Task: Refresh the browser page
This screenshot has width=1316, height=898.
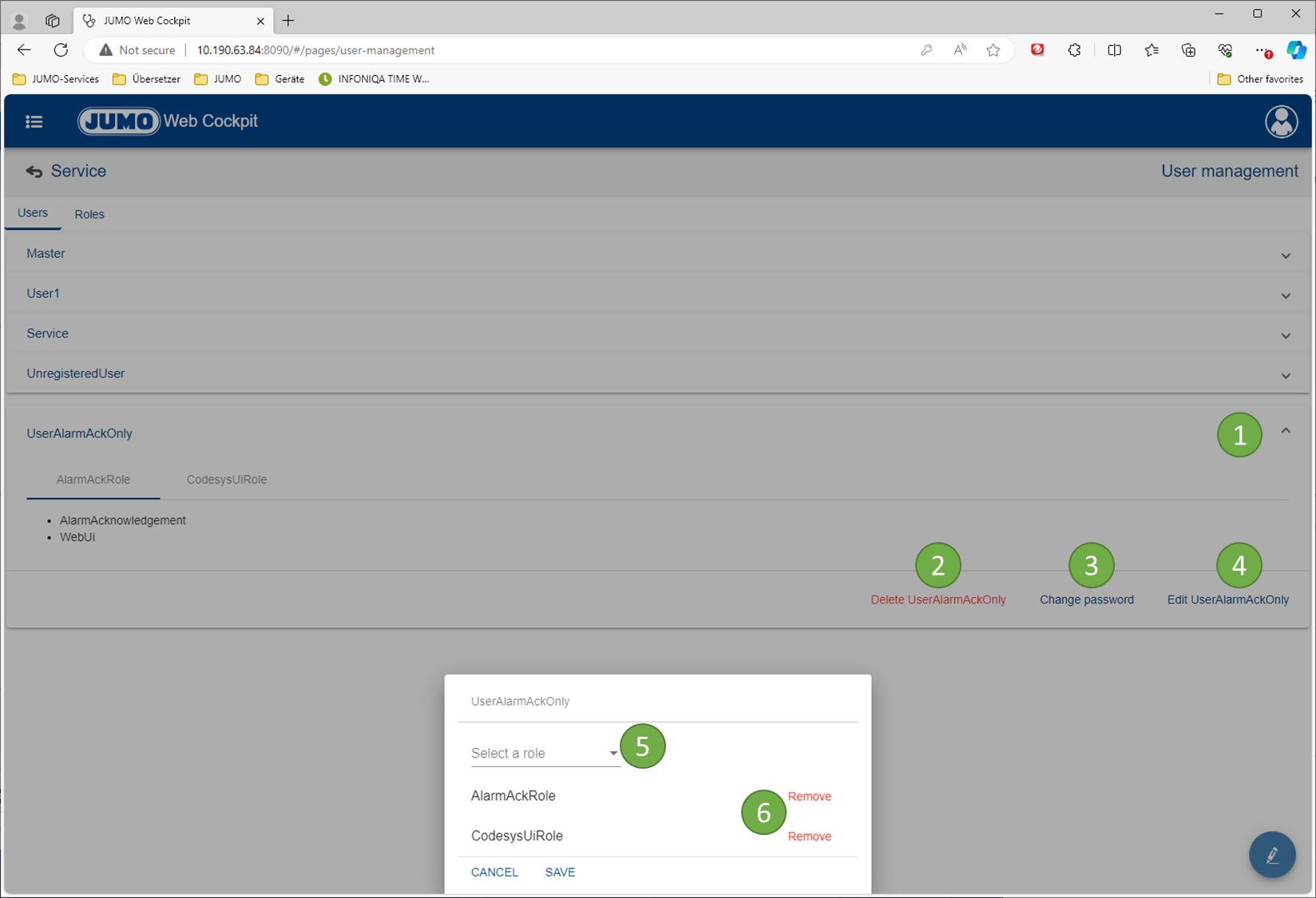Action: coord(61,50)
